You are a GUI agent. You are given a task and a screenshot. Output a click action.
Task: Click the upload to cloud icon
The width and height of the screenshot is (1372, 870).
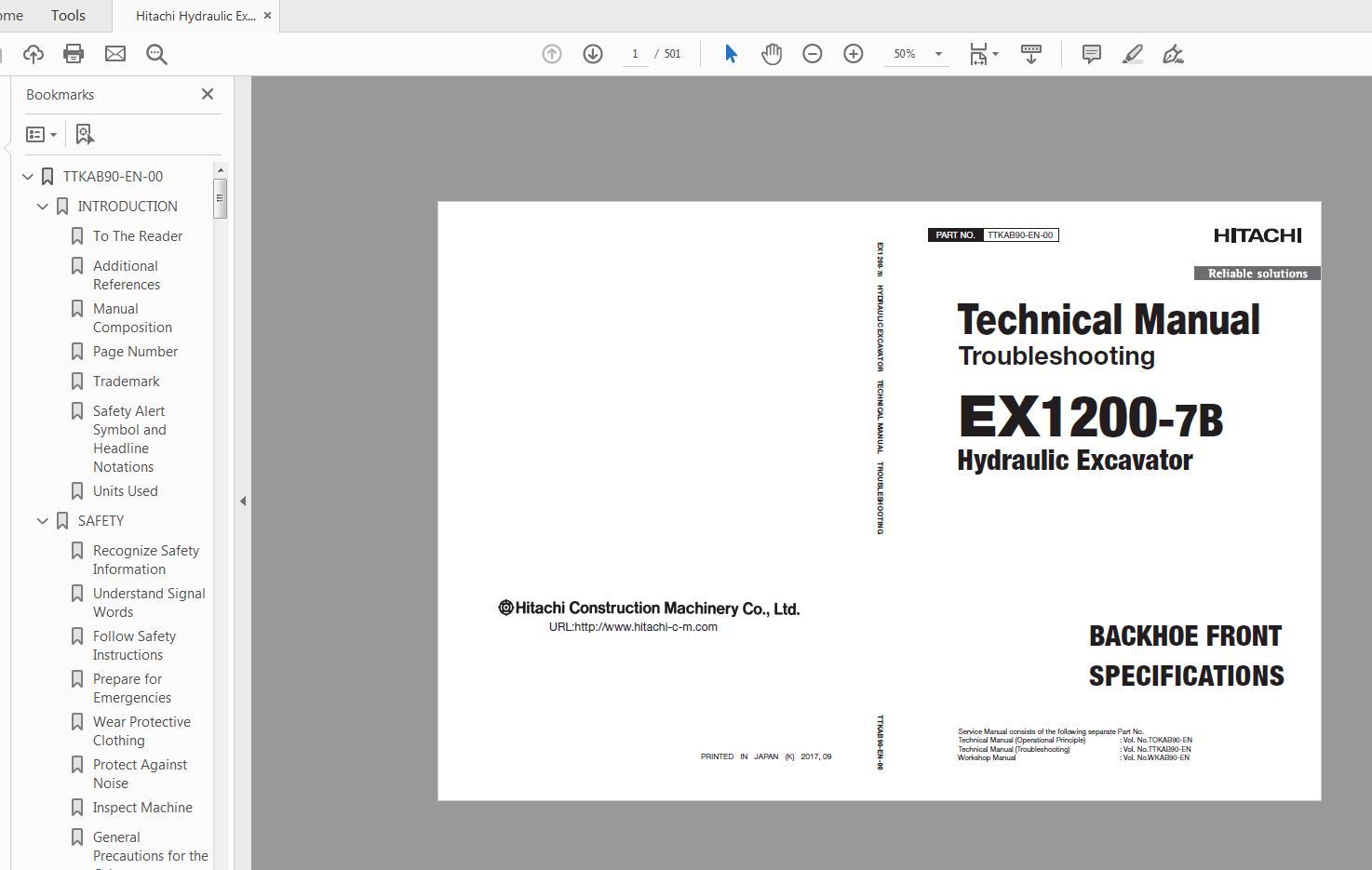[34, 54]
